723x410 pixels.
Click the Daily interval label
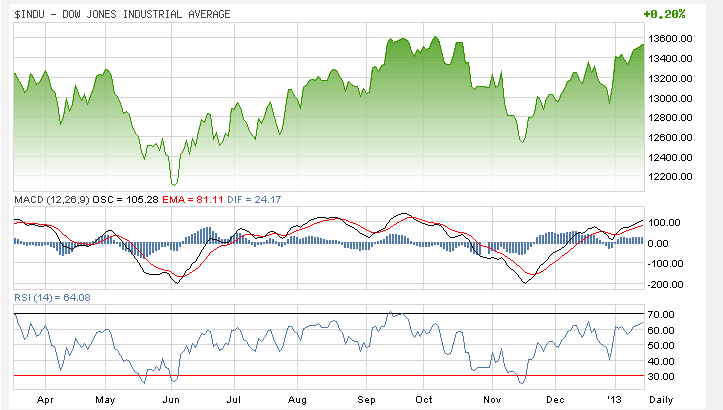(x=661, y=400)
